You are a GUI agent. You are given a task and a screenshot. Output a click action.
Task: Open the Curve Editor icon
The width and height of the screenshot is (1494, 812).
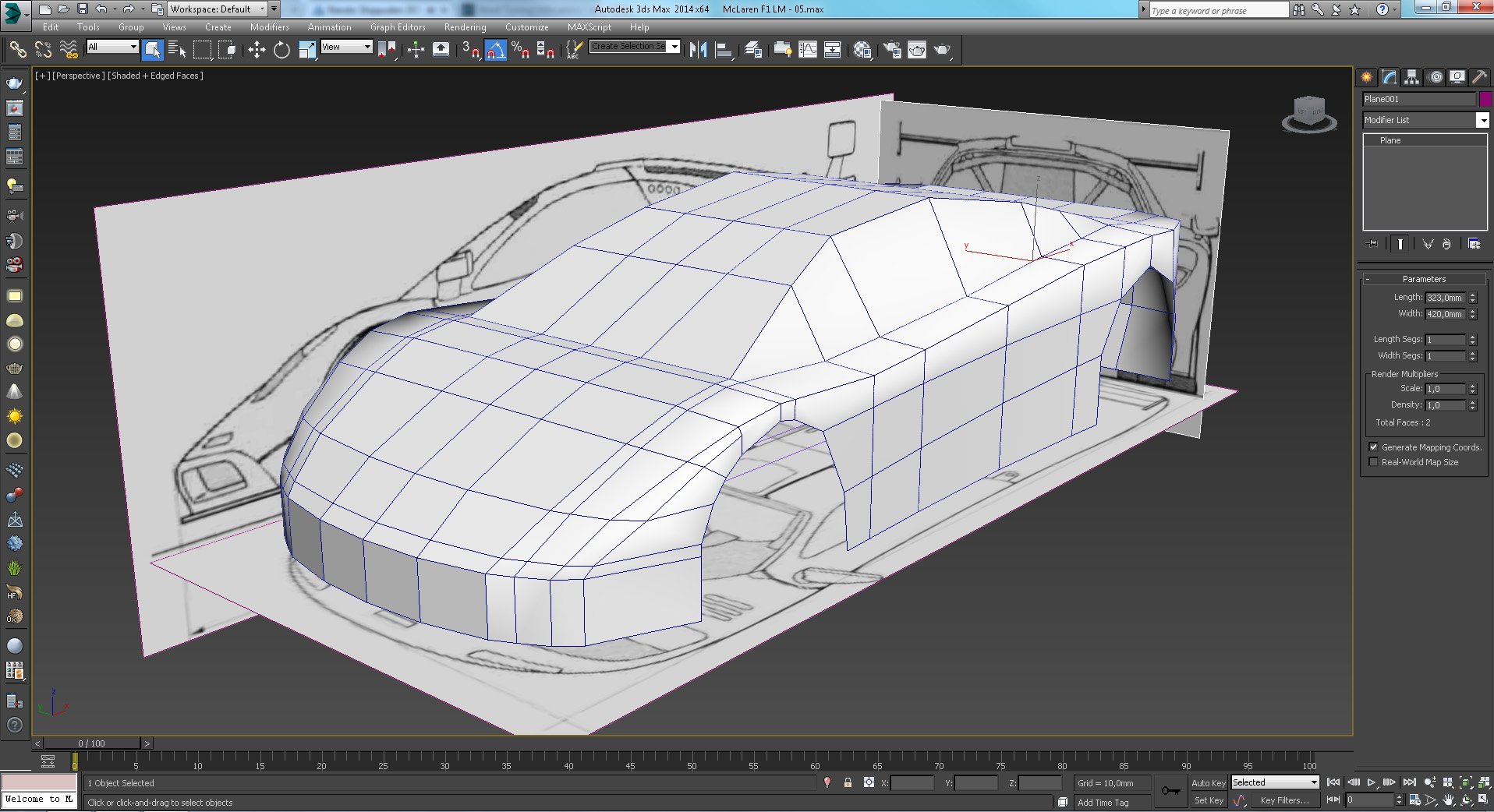tap(808, 50)
